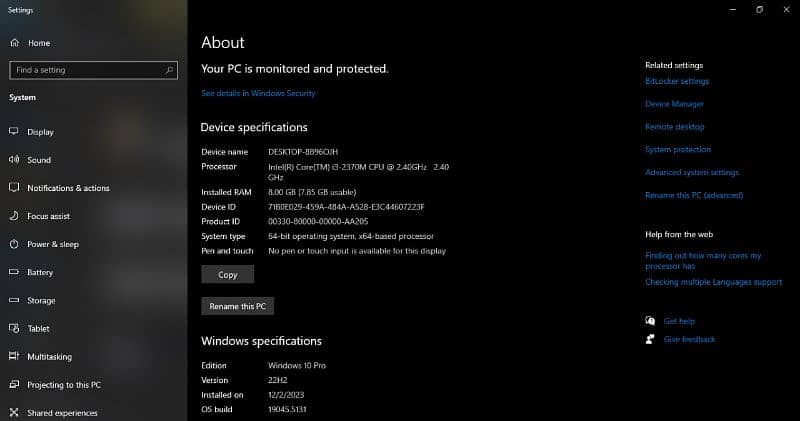Open Shared experiences settings
Viewport: 800px width, 421px height.
(x=62, y=413)
